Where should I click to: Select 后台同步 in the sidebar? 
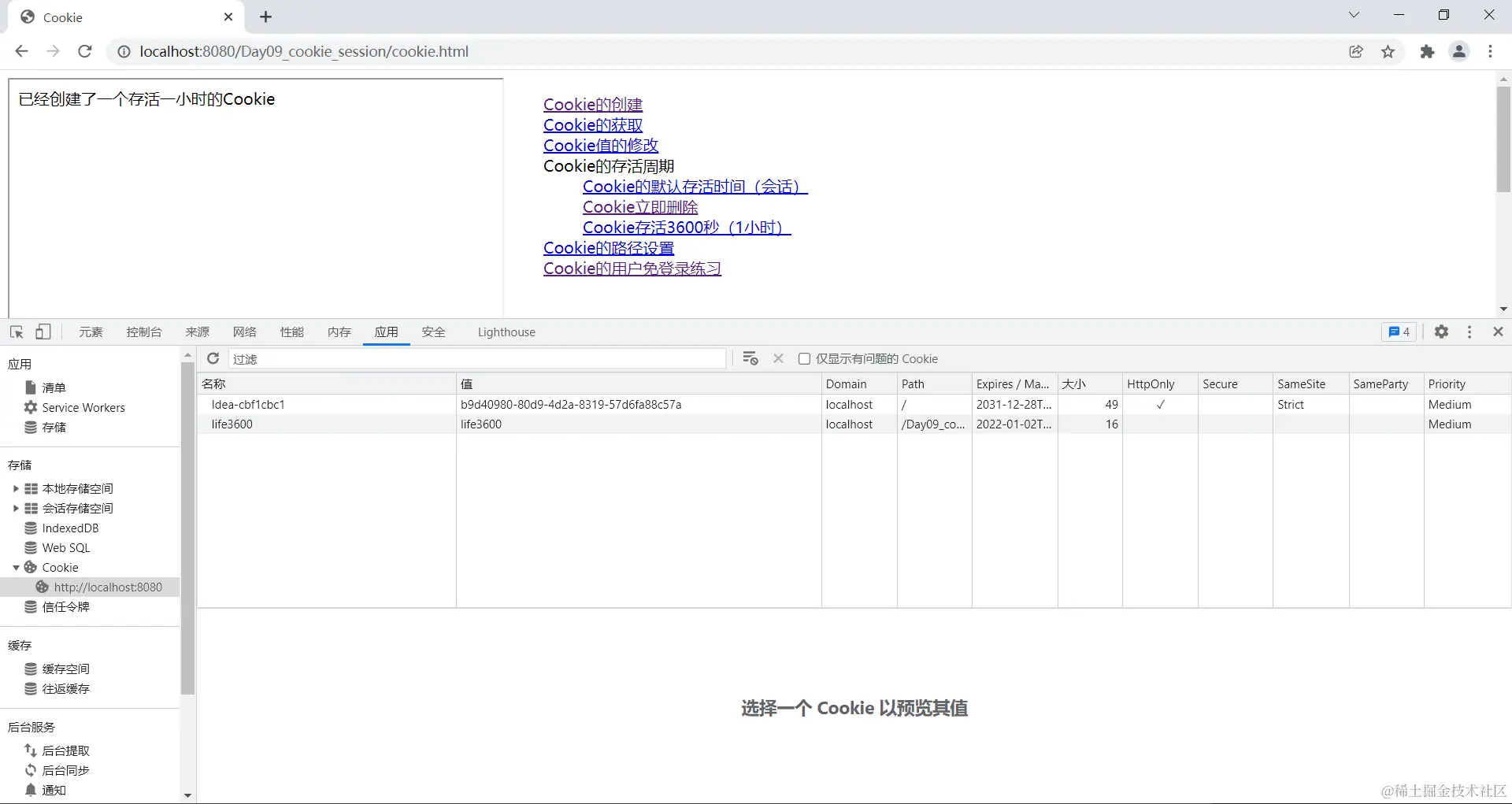coord(65,770)
